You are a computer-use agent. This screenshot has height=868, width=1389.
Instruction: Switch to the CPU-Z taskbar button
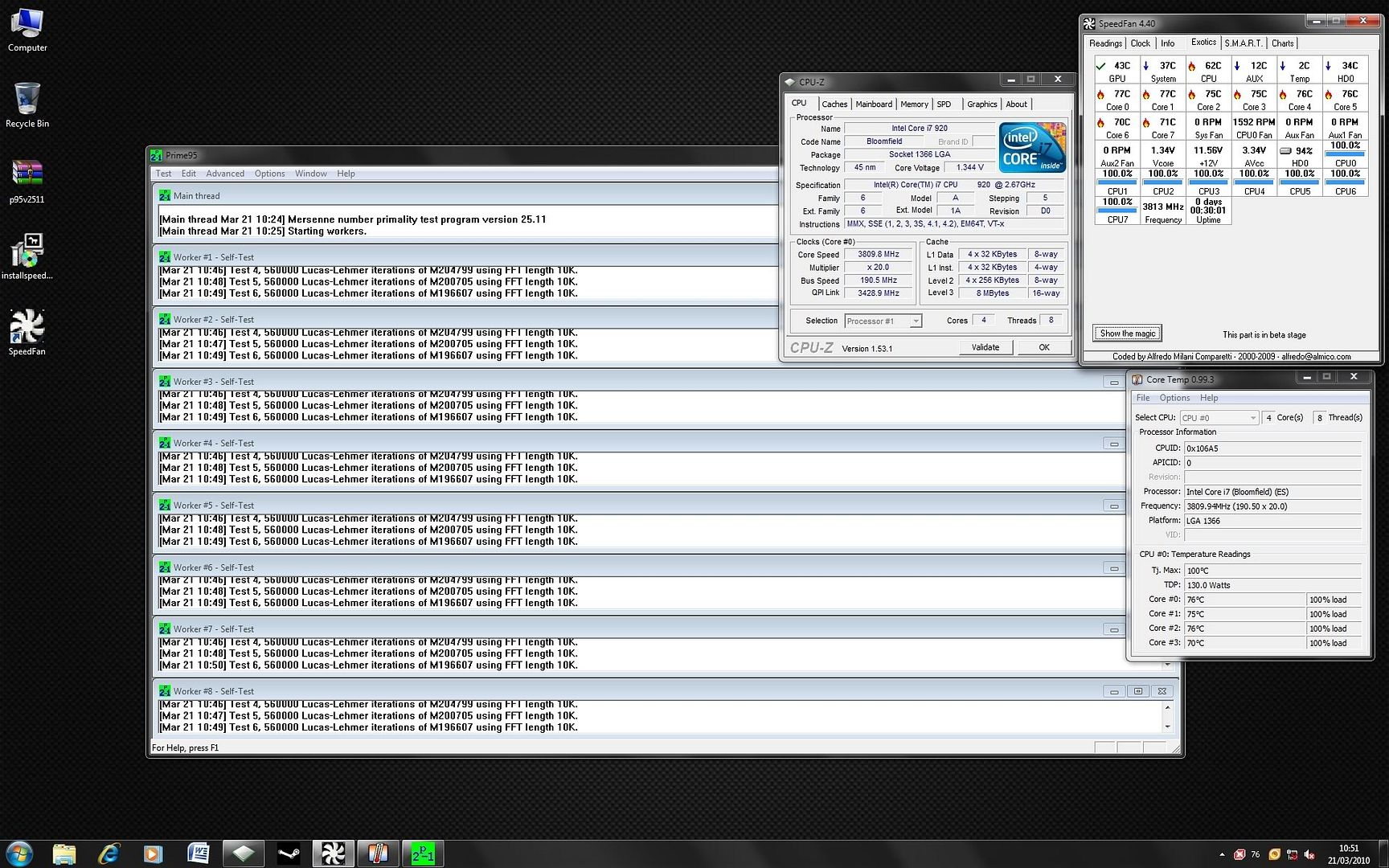click(x=243, y=854)
